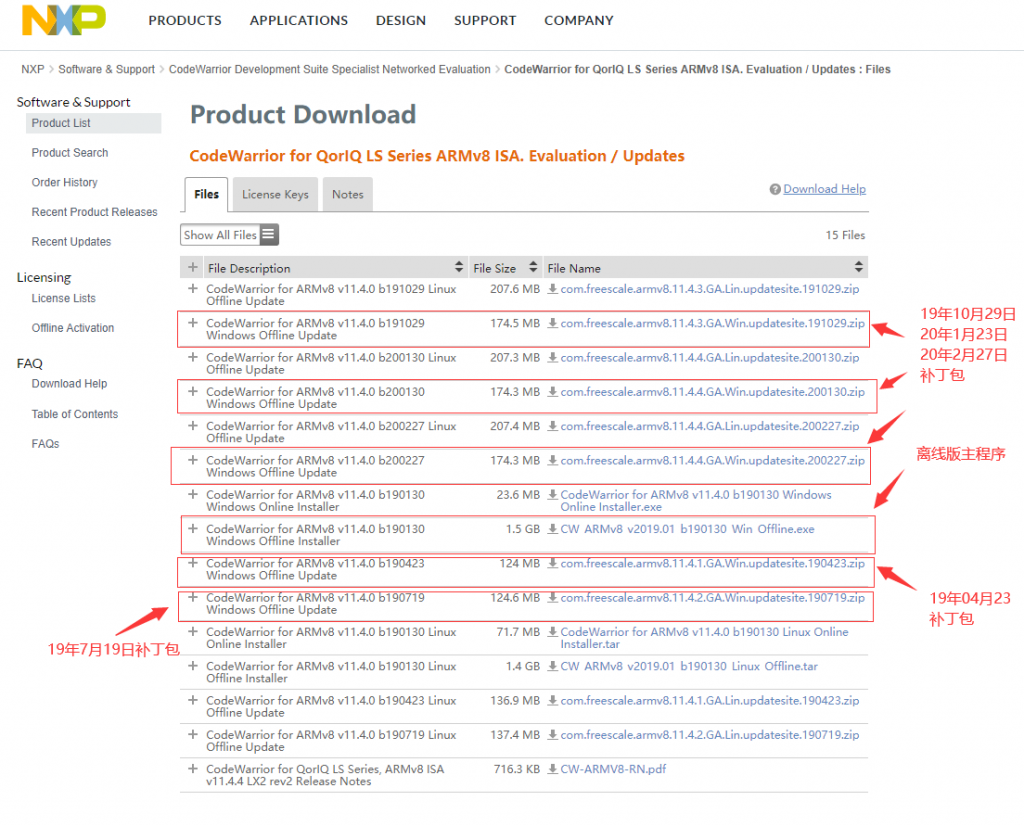Screen dimensions: 1024x826
Task: Expand the b200130 Linux Offline Update row
Action: 193,357
